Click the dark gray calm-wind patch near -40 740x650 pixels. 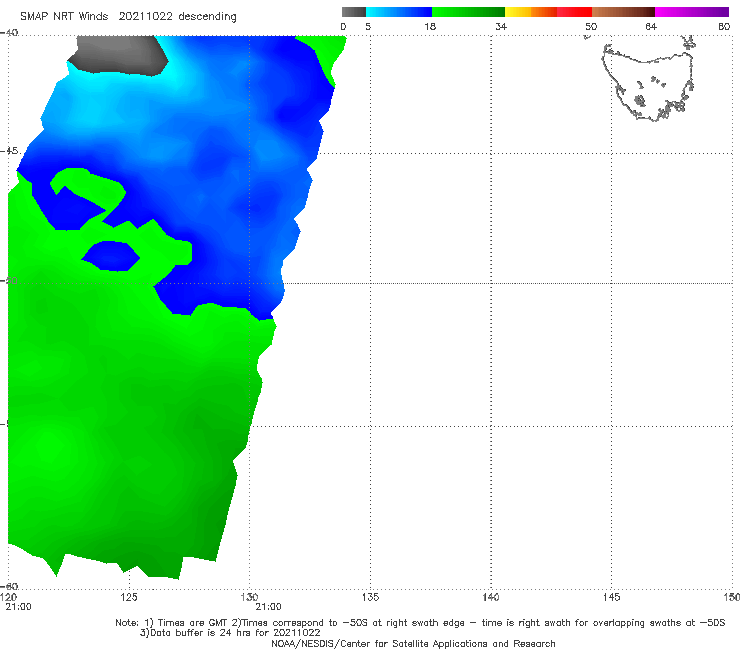pyautogui.click(x=119, y=55)
